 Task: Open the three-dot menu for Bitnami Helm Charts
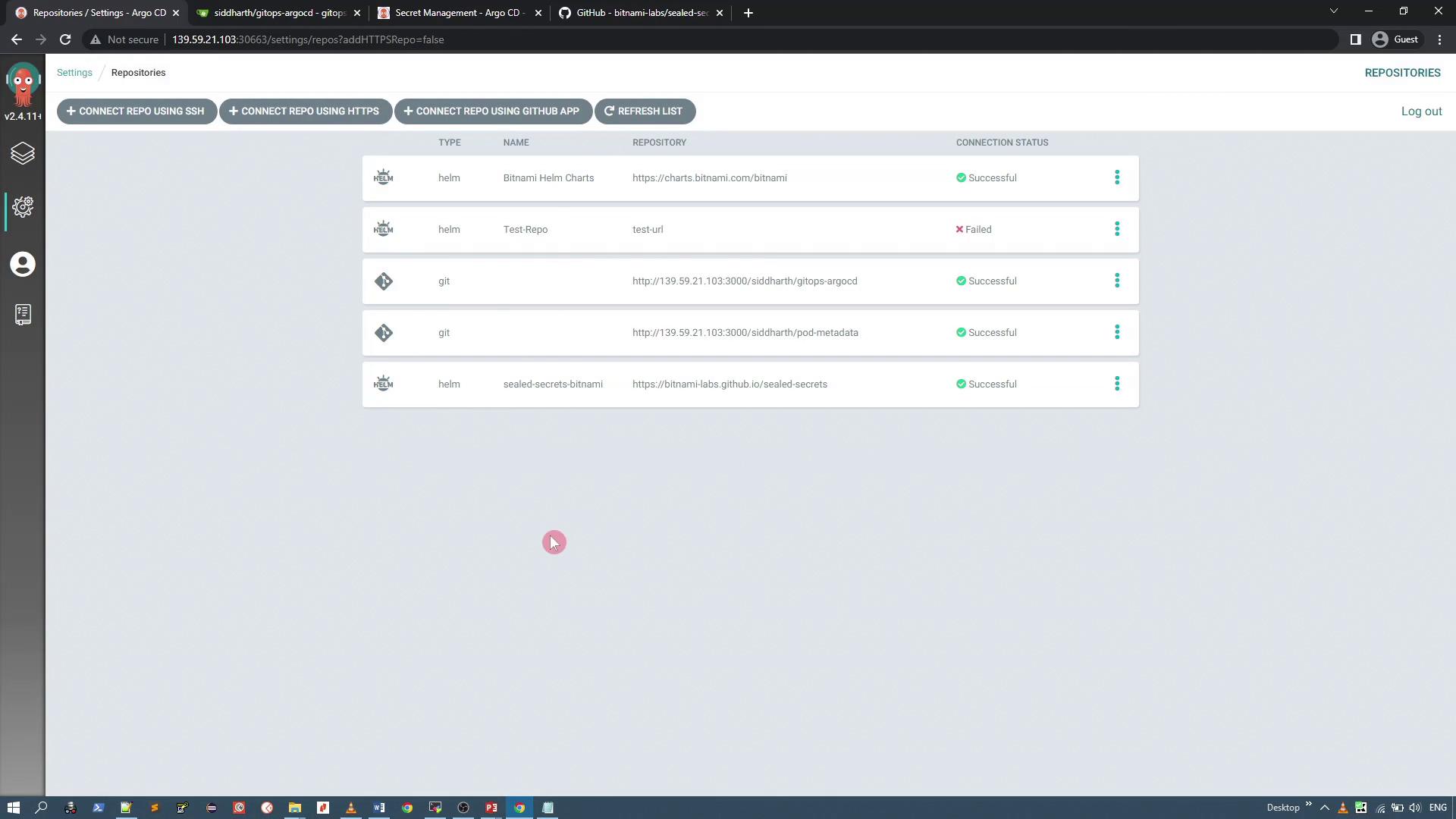1117,177
